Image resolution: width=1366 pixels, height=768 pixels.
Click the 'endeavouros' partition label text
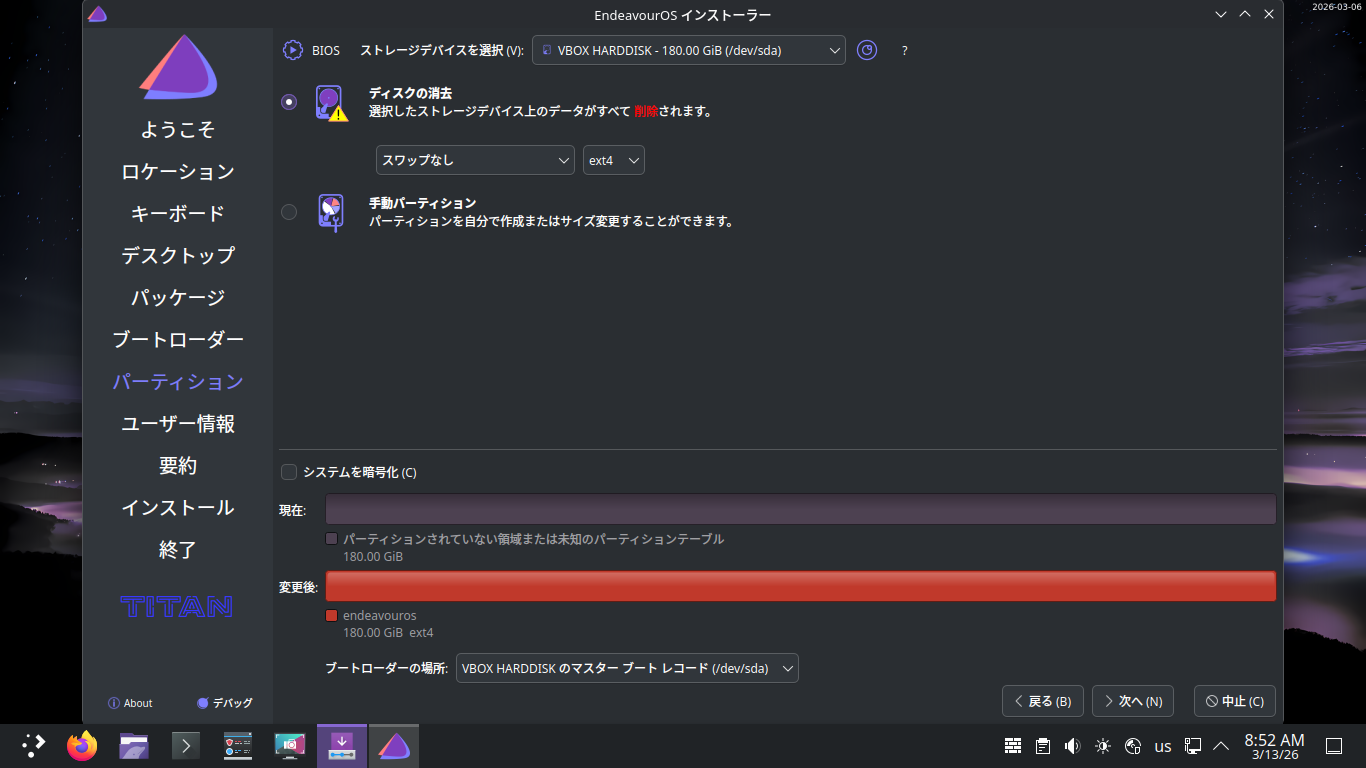[x=379, y=616]
